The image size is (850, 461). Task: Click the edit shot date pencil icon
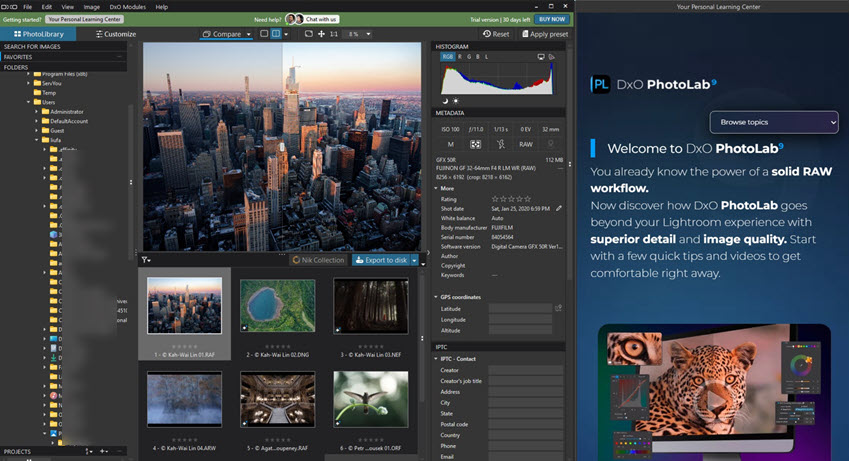click(559, 208)
